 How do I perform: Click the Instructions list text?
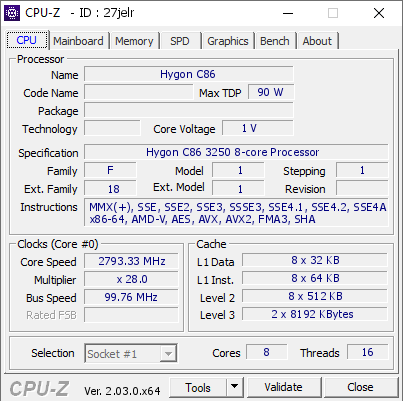[236, 213]
